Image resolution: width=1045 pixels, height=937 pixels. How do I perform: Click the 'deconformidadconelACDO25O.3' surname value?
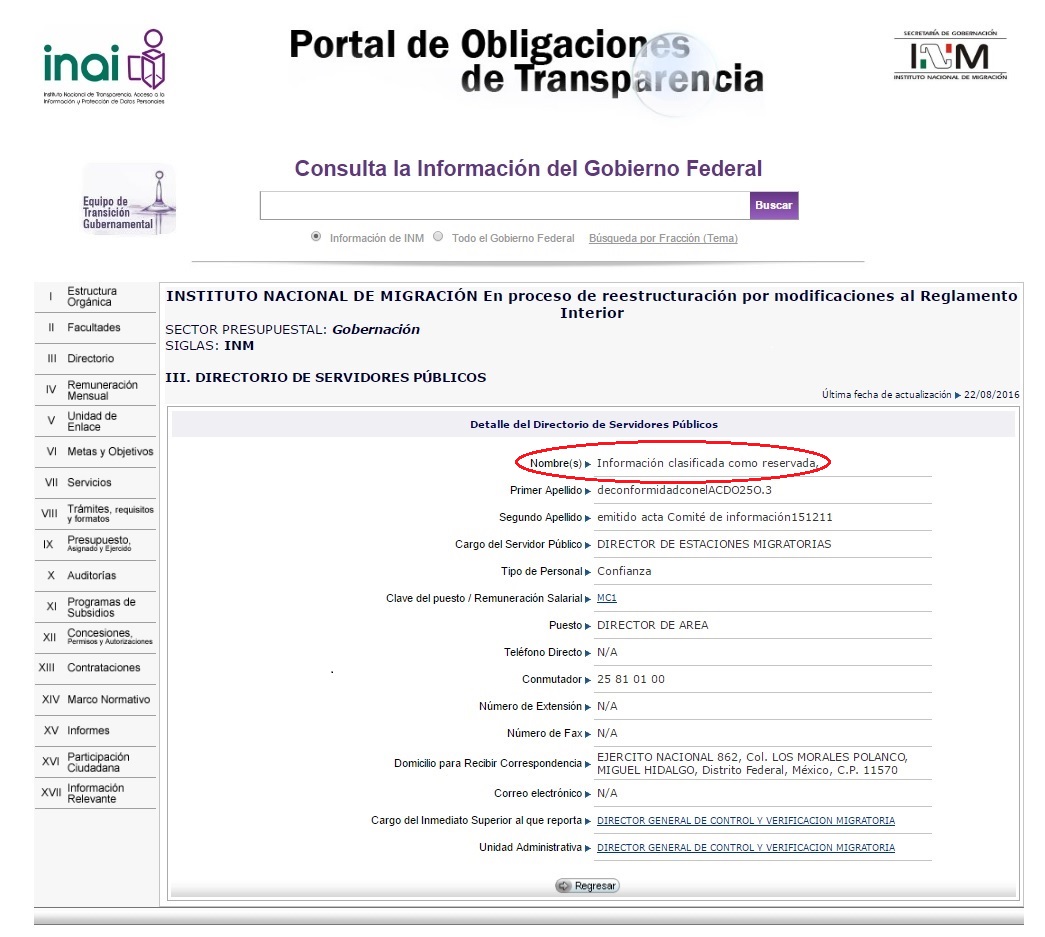click(684, 490)
